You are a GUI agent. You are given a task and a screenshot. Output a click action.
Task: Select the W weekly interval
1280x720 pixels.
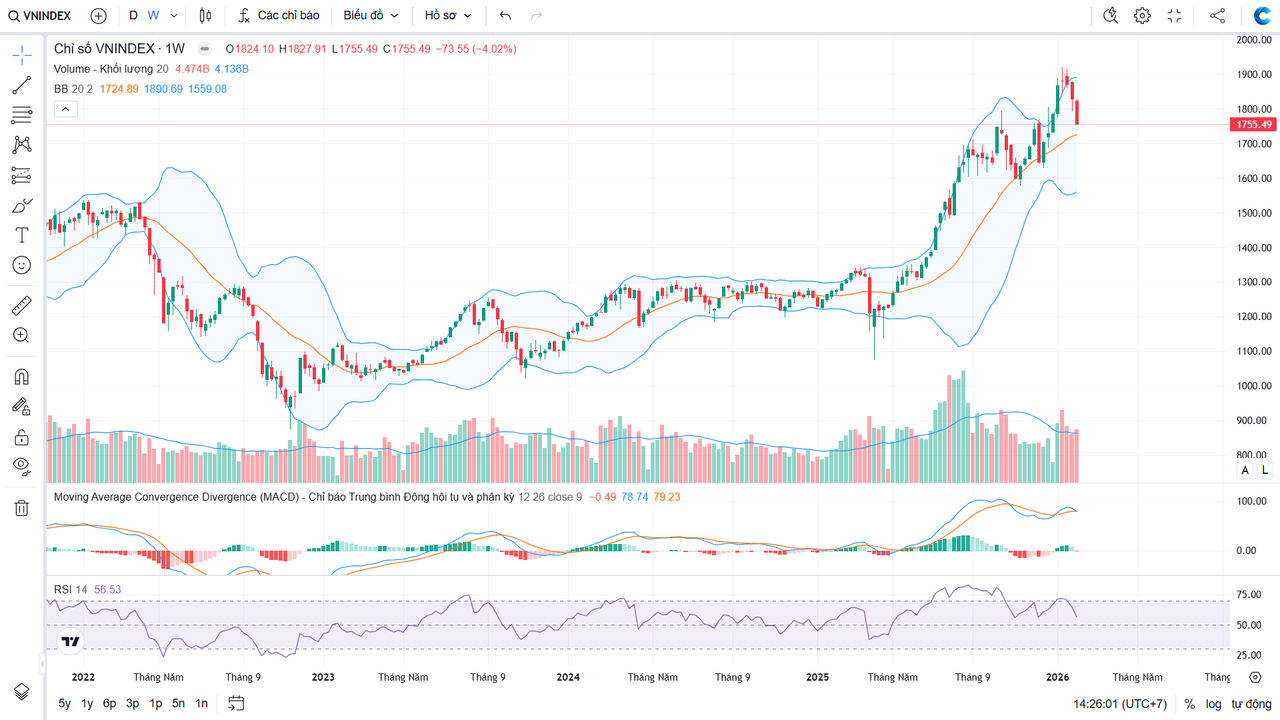[153, 15]
